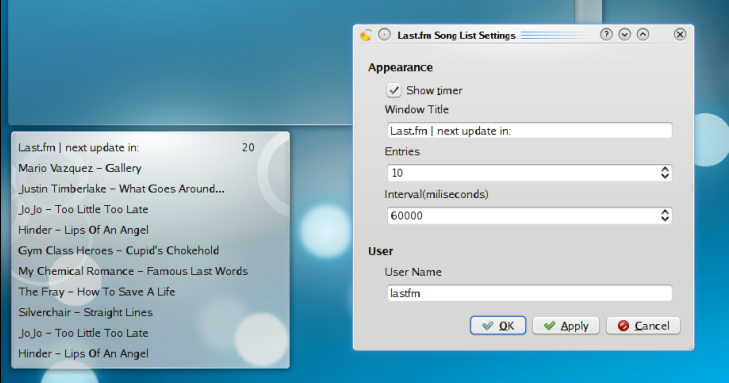Select 'Silverchair – Straight Lines' in the list
Screen dimensions: 729x383
[x=86, y=312]
